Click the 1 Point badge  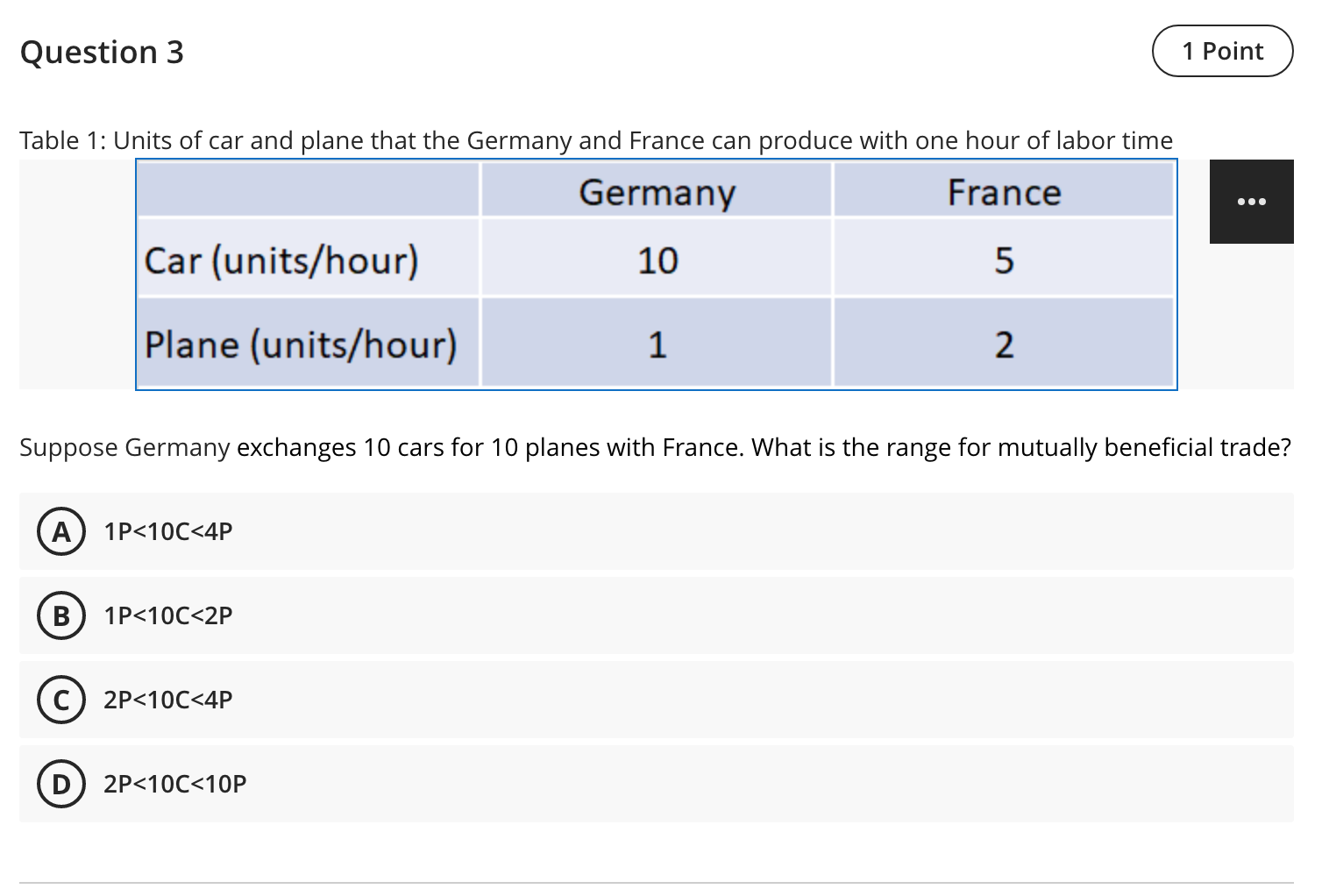(1221, 52)
